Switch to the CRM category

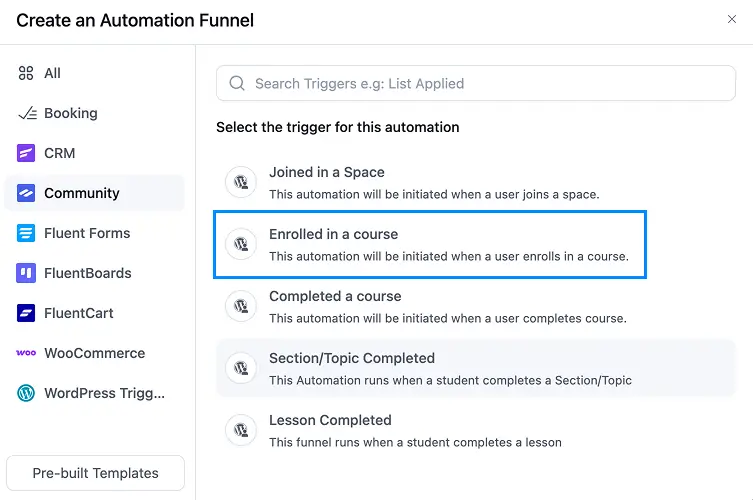click(95, 153)
